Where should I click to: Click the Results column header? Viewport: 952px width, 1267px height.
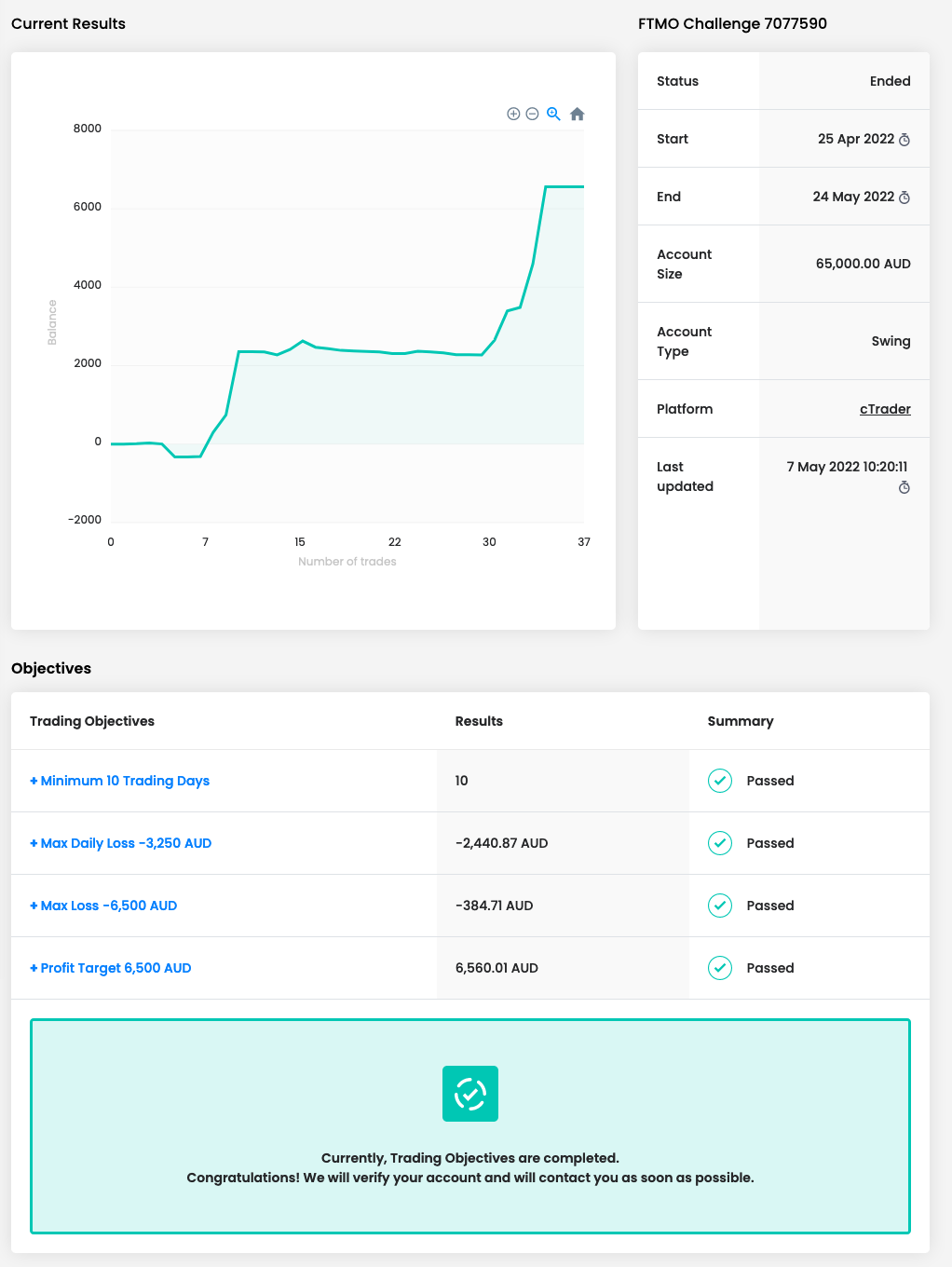pos(479,721)
